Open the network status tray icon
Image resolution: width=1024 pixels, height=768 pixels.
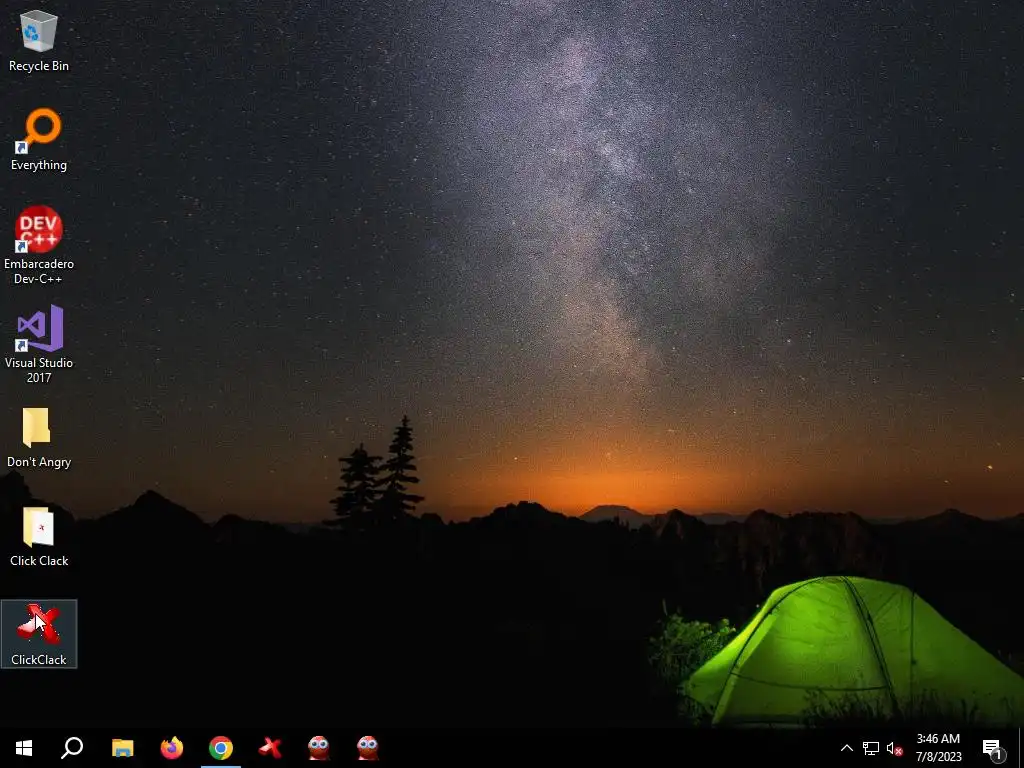(x=871, y=748)
